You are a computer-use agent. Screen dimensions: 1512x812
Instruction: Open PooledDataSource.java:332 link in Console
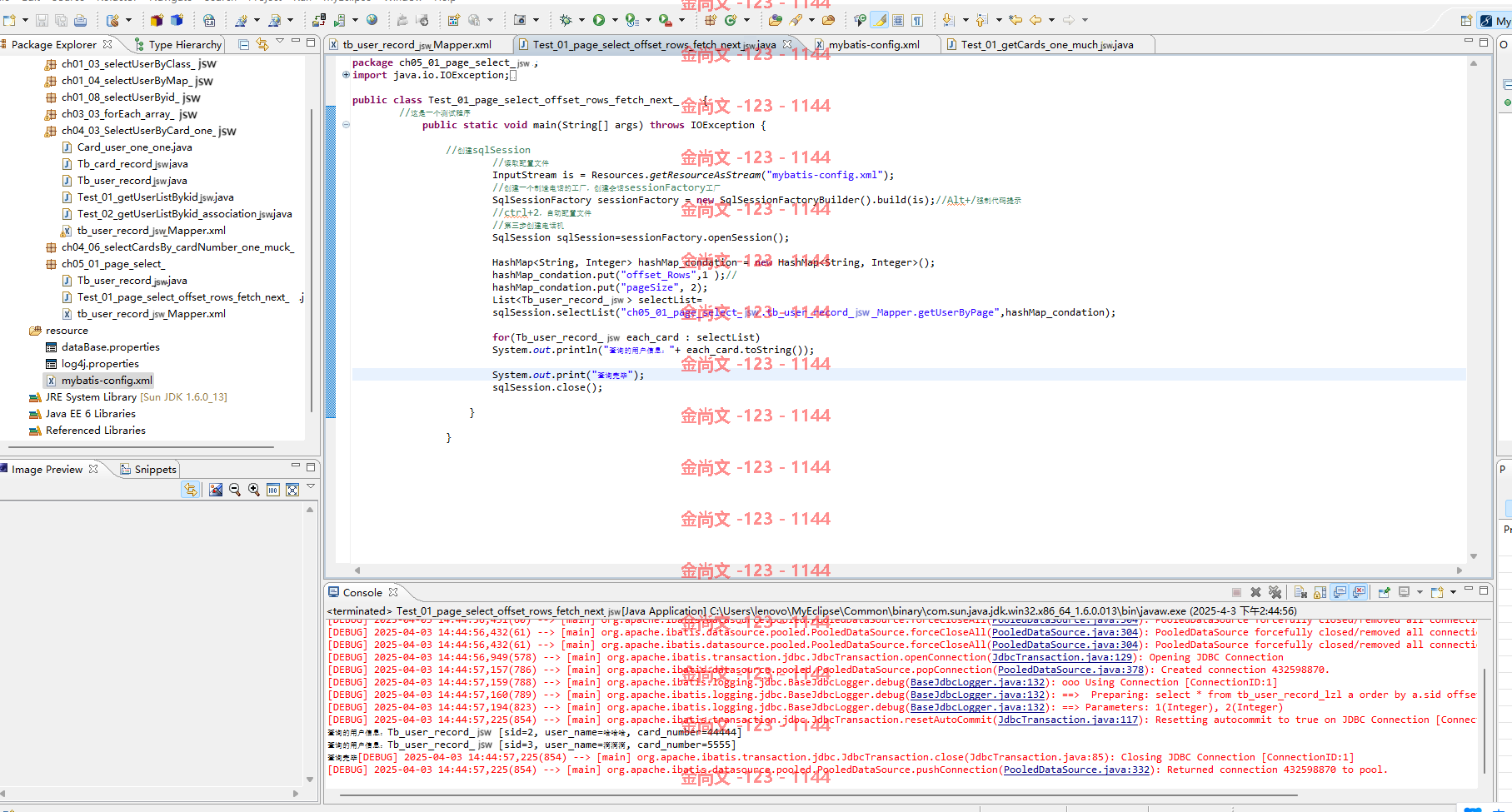tap(1076, 770)
